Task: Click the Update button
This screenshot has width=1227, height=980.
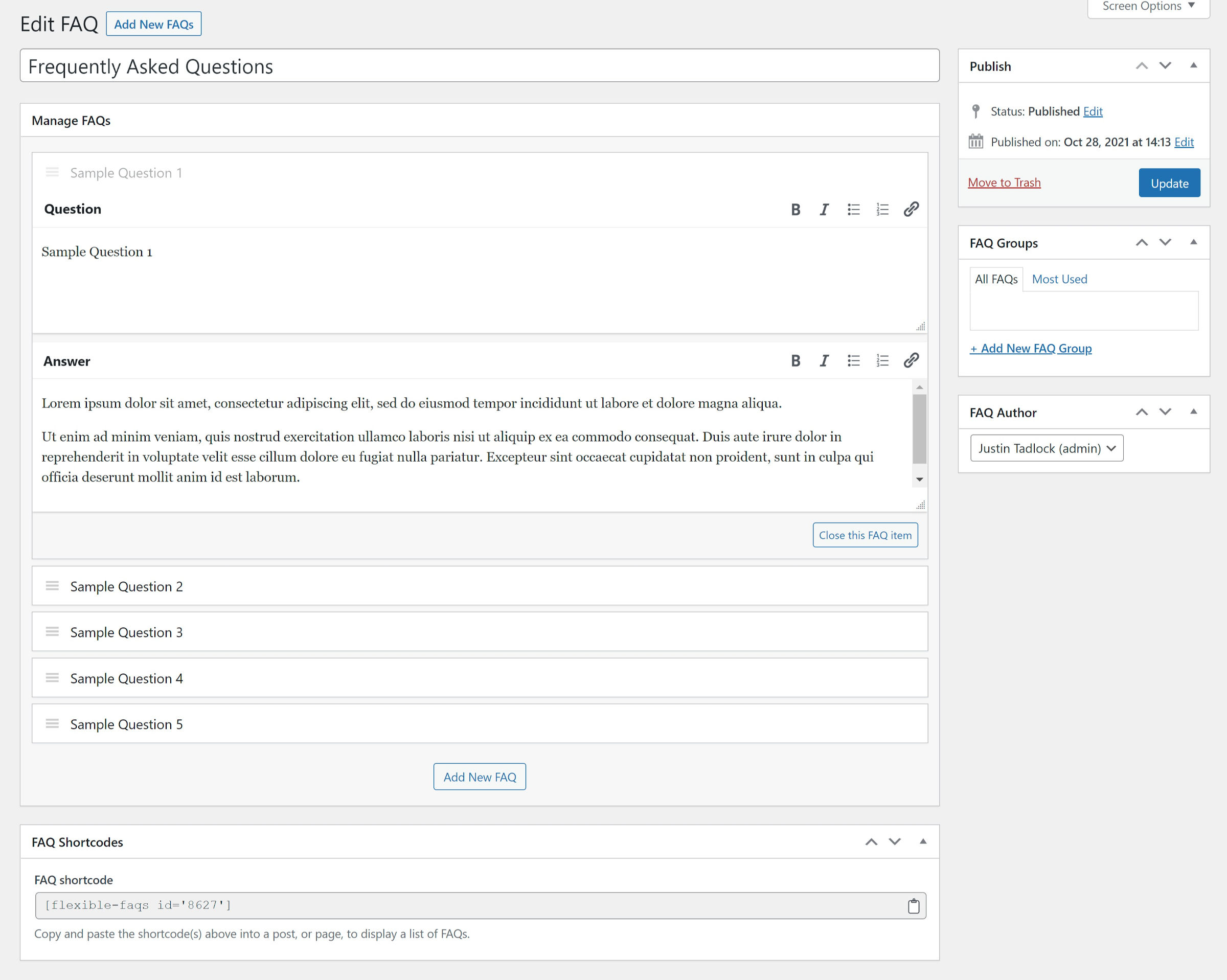Action: pyautogui.click(x=1169, y=183)
